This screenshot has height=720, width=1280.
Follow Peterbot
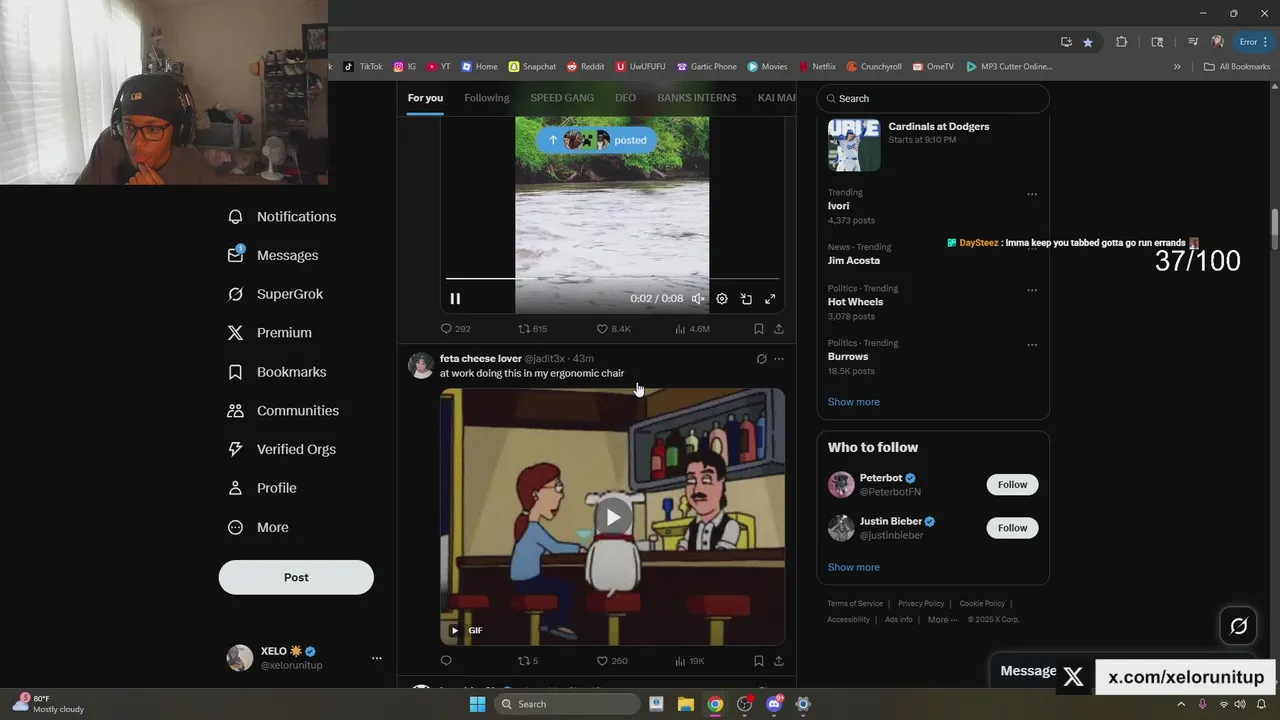[x=1012, y=484]
